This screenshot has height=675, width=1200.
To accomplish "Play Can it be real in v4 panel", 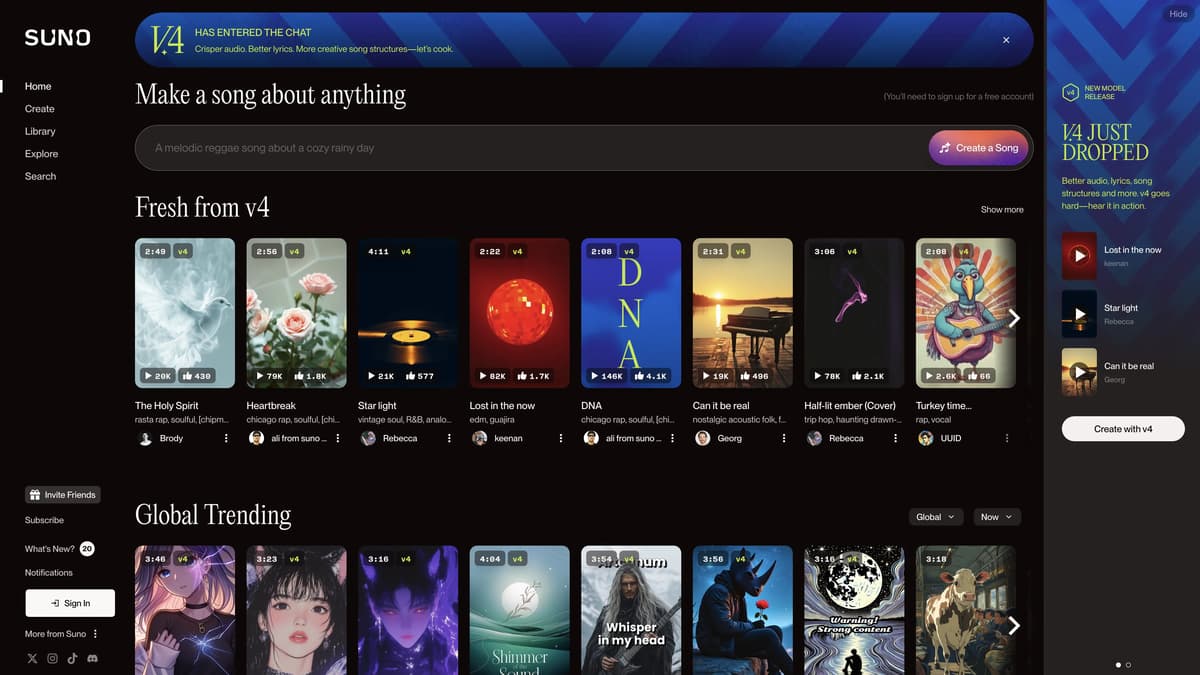I will pyautogui.click(x=1079, y=372).
